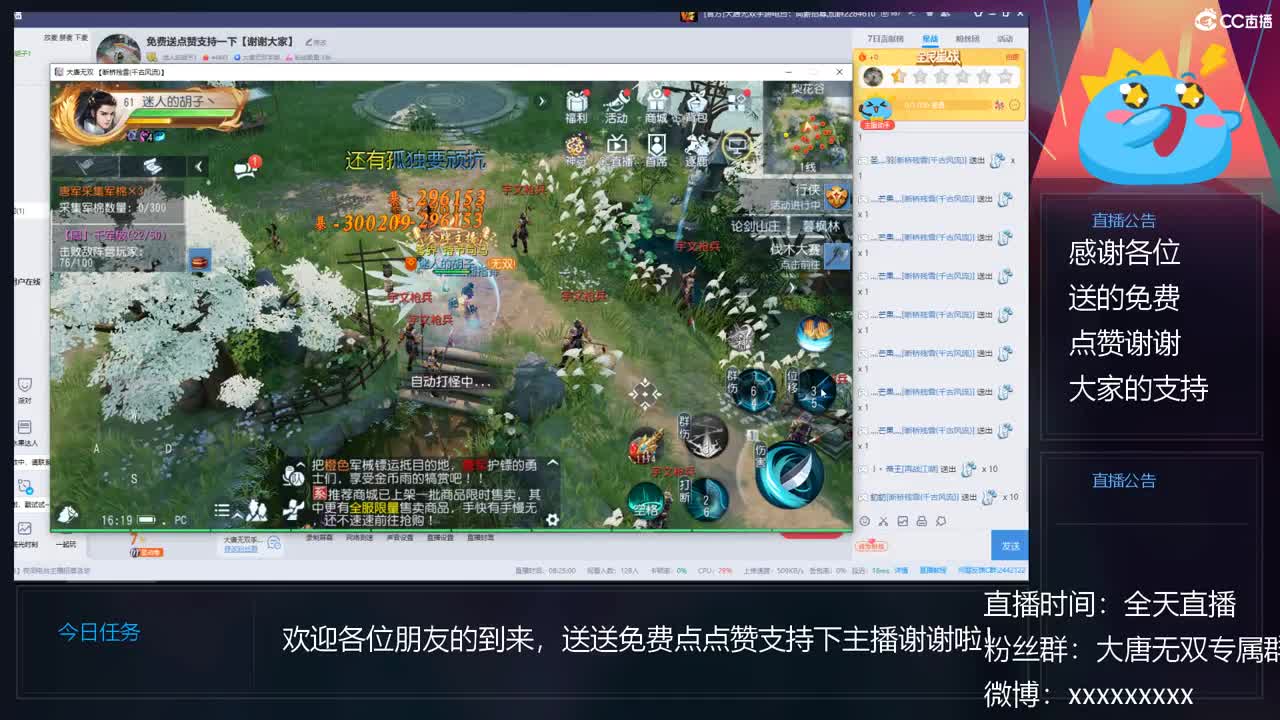Click the 声音设置 bottom toolbar item
The width and height of the screenshot is (1280, 720).
400,538
